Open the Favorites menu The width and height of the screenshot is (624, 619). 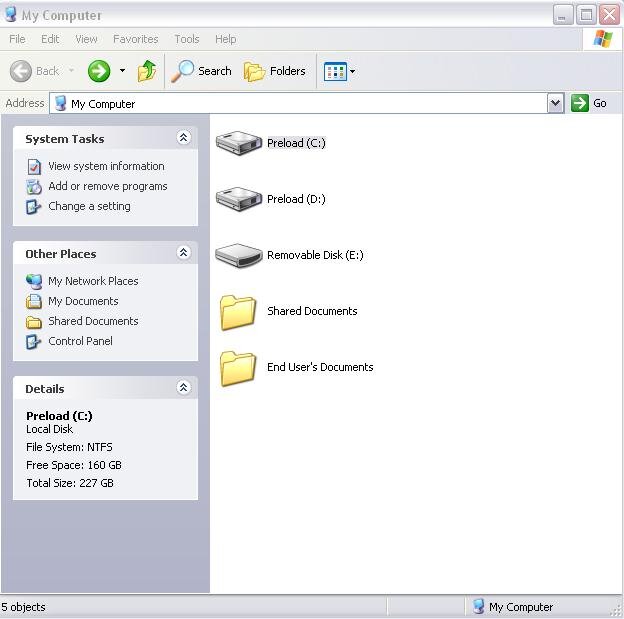(135, 39)
